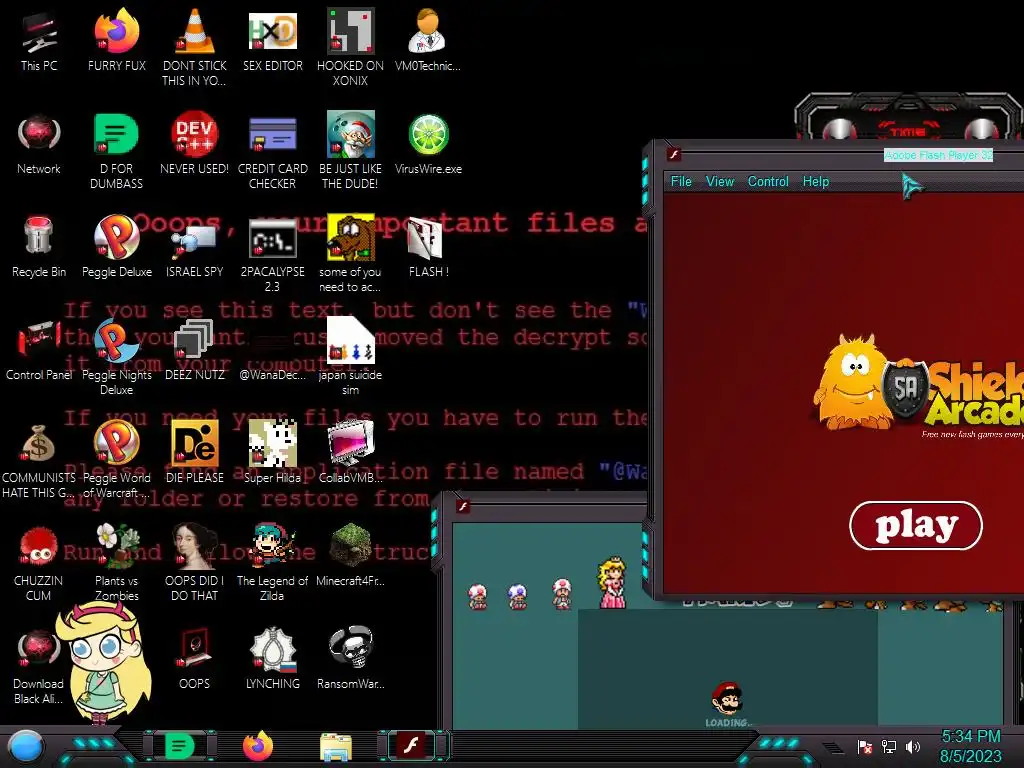This screenshot has height=768, width=1024.
Task: Click Princess Peach in the Mario game window
Action: click(x=612, y=583)
